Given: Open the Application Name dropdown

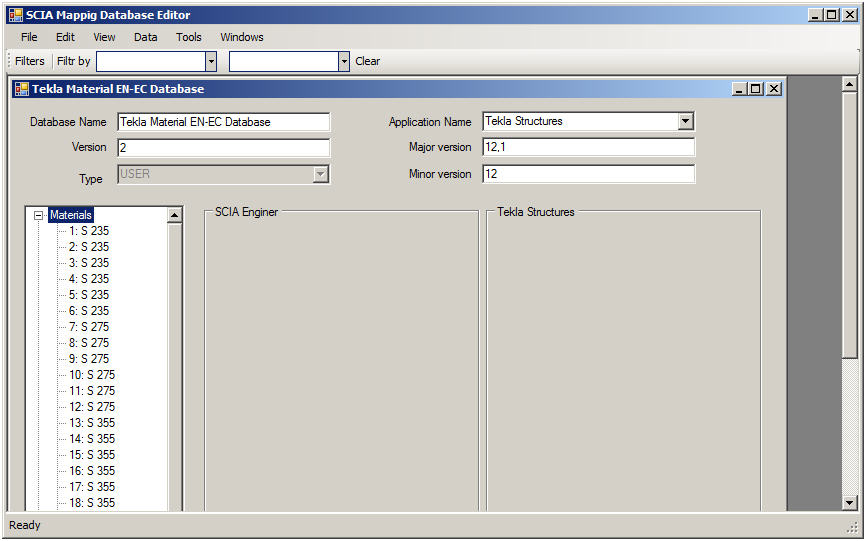Looking at the screenshot, I should point(685,121).
